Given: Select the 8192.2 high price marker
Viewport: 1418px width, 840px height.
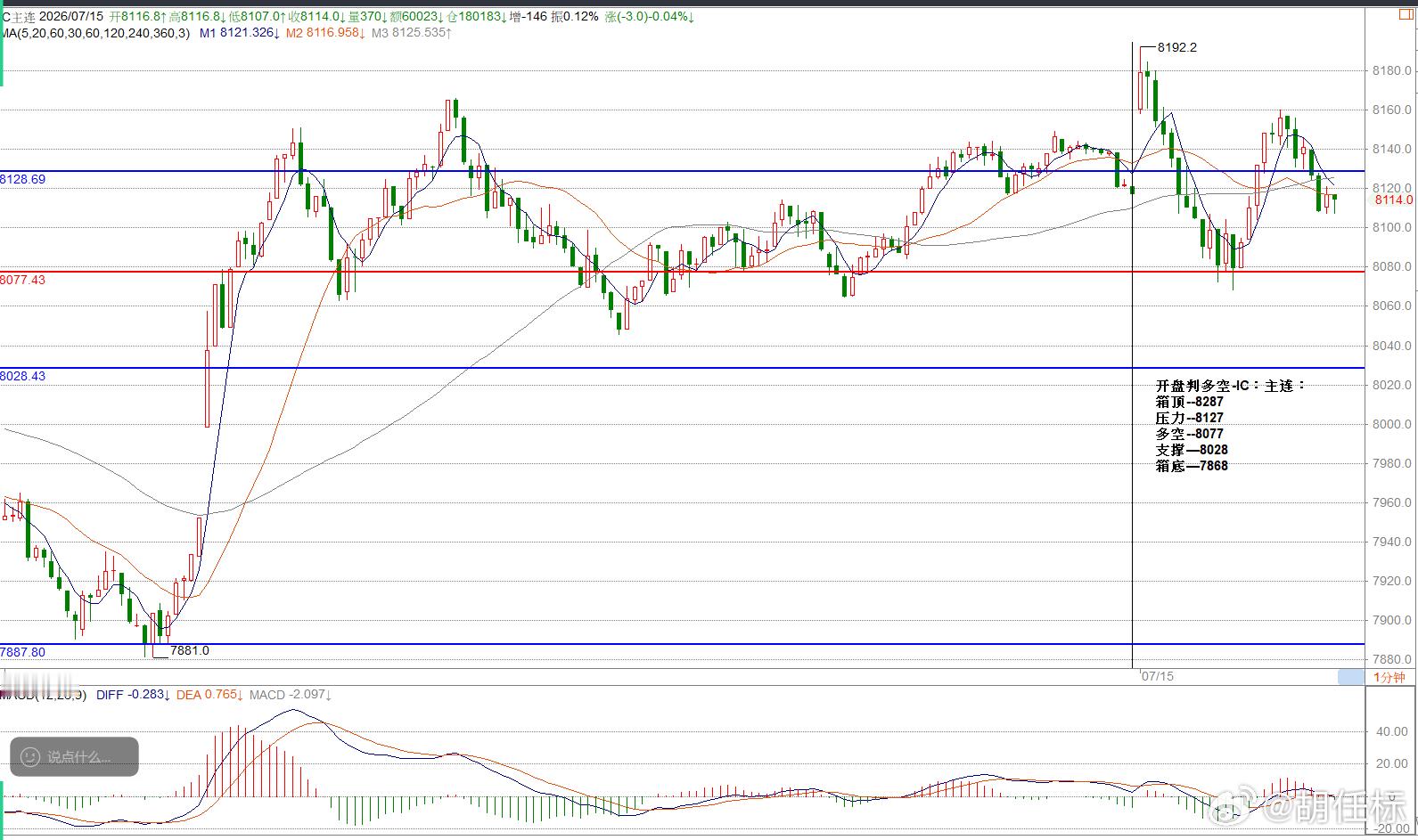Looking at the screenshot, I should point(1177,47).
